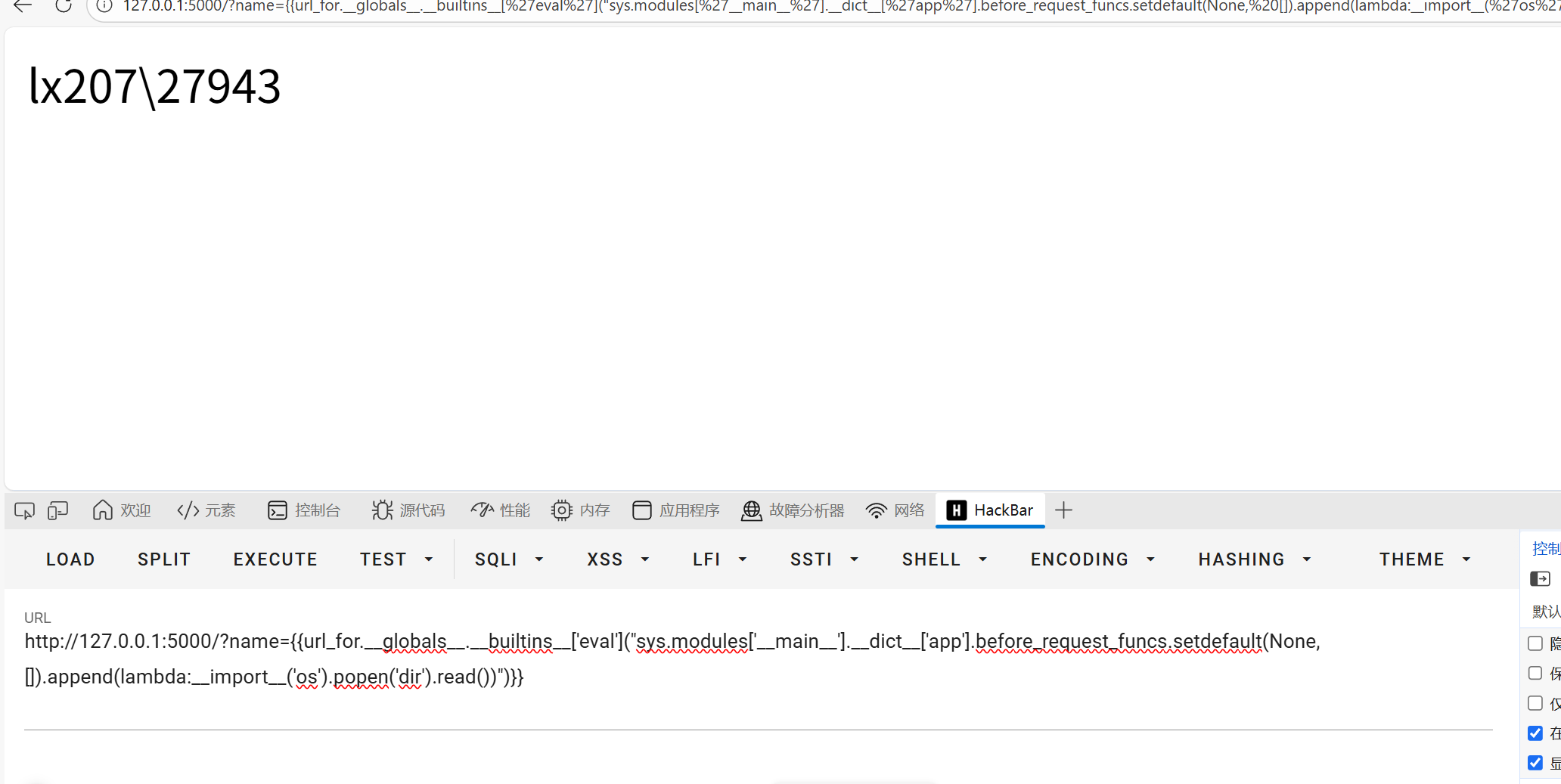Click inside the HackBar URL text field
This screenshot has width=1561, height=784.
pyautogui.click(x=758, y=659)
